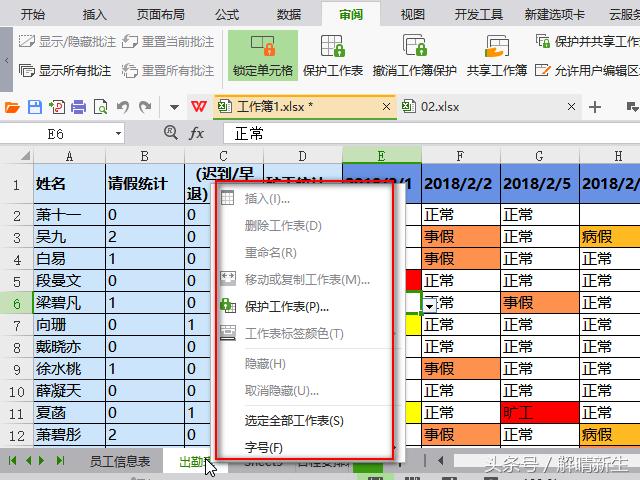
Task: Click the Name Box showing E6
Action: coord(56,133)
